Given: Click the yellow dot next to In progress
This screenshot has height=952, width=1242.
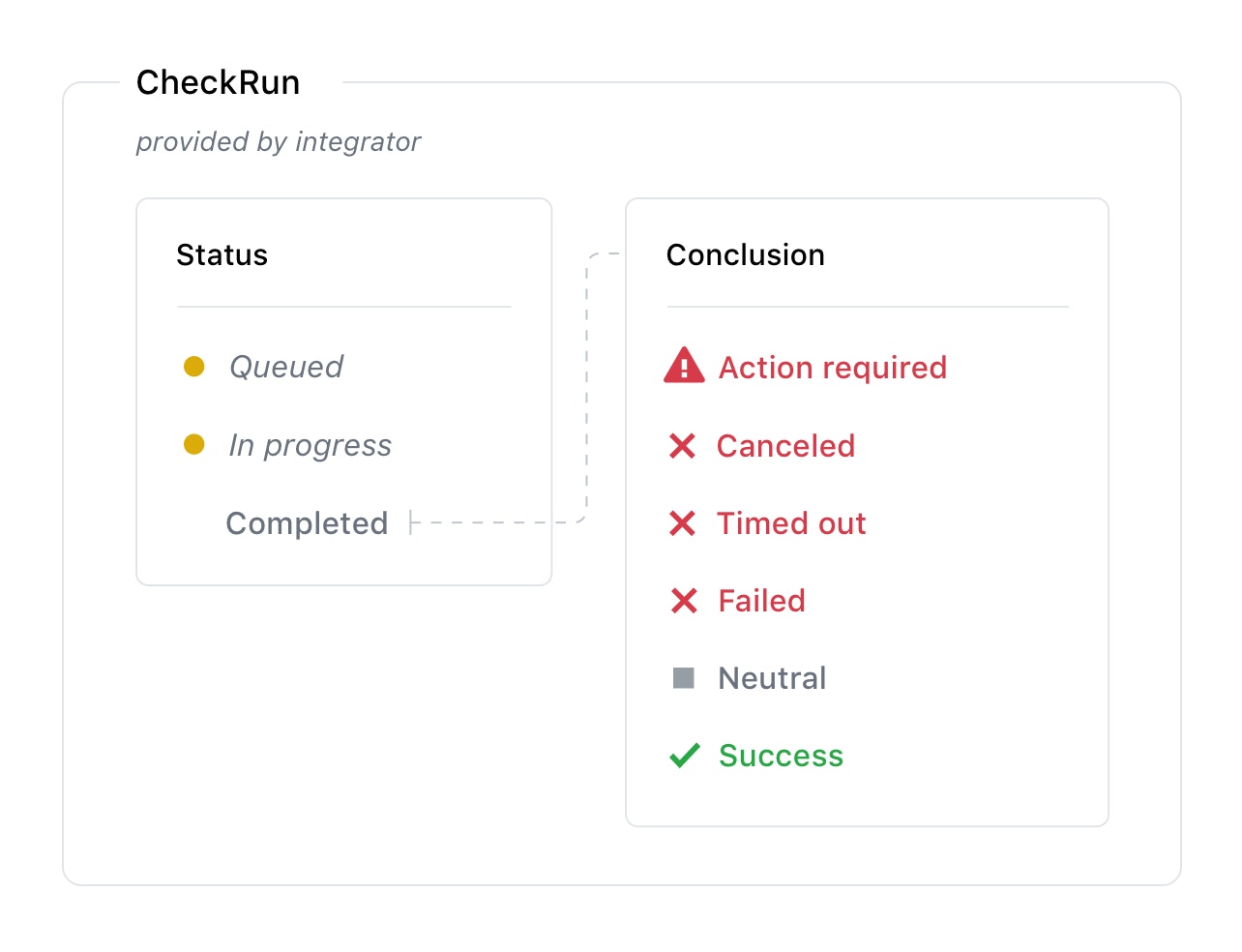Looking at the screenshot, I should pyautogui.click(x=194, y=444).
